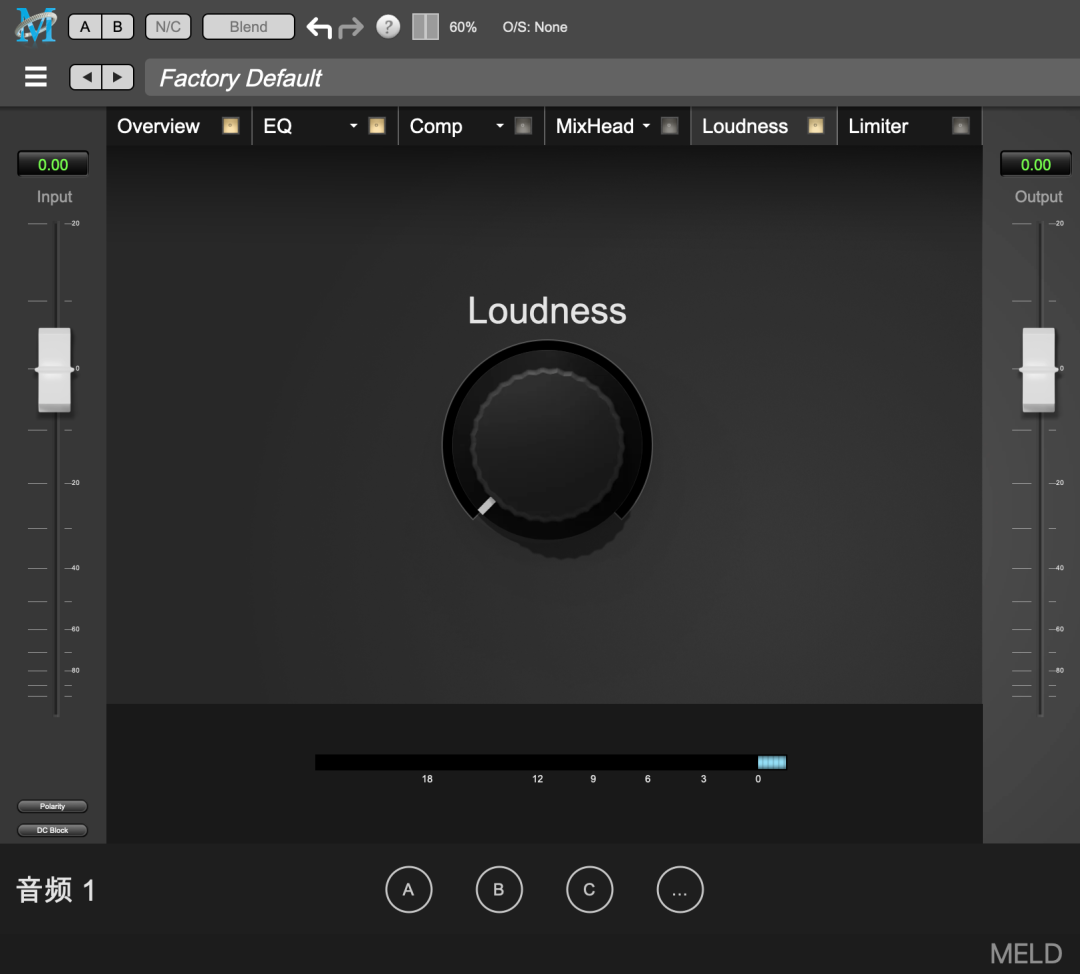This screenshot has width=1080, height=974.
Task: Select preset slot A
Action: [x=85, y=27]
